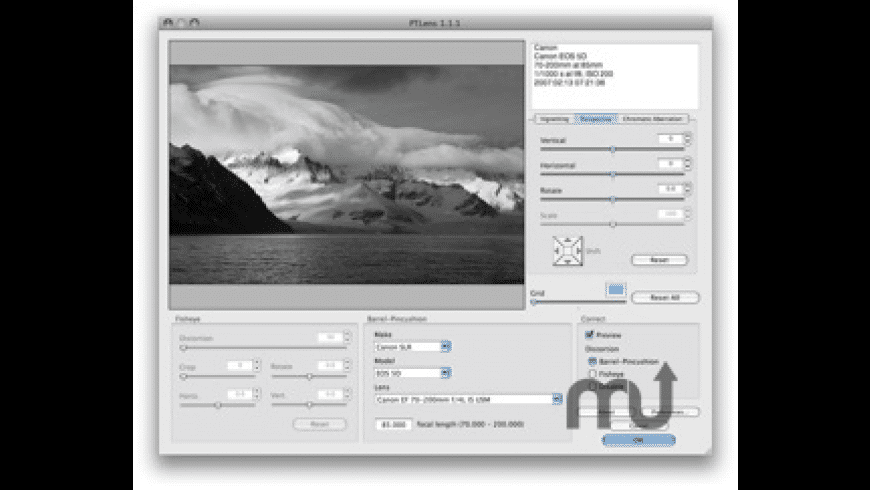Click the Scale value stepper arrows
Screen dimensions: 870x490
688,214
